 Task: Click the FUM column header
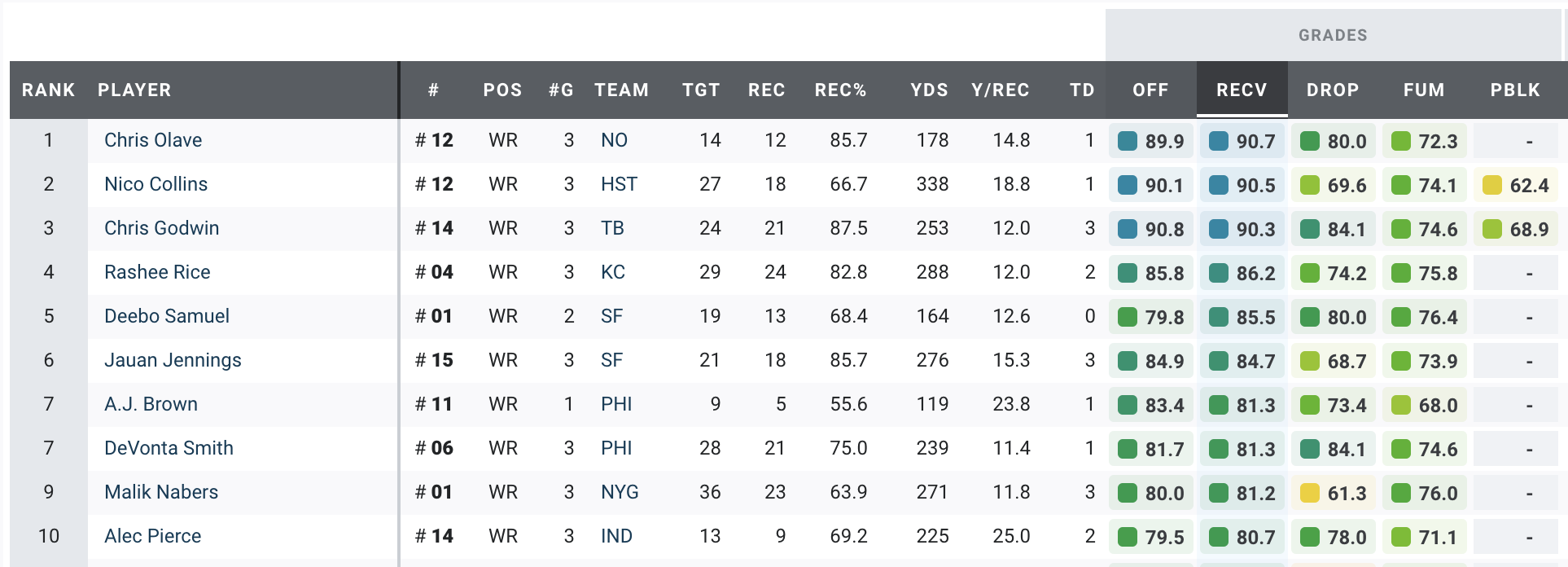[x=1424, y=90]
